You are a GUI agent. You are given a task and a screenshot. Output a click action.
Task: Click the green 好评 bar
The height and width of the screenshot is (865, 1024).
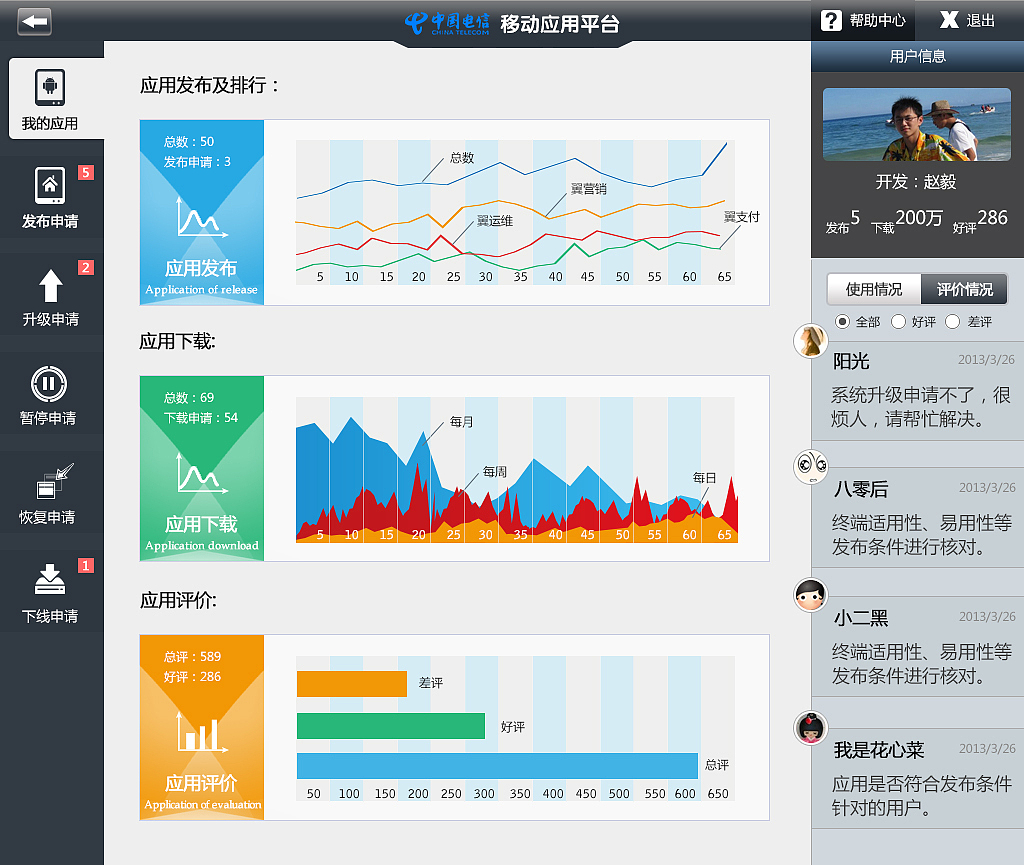pos(391,726)
